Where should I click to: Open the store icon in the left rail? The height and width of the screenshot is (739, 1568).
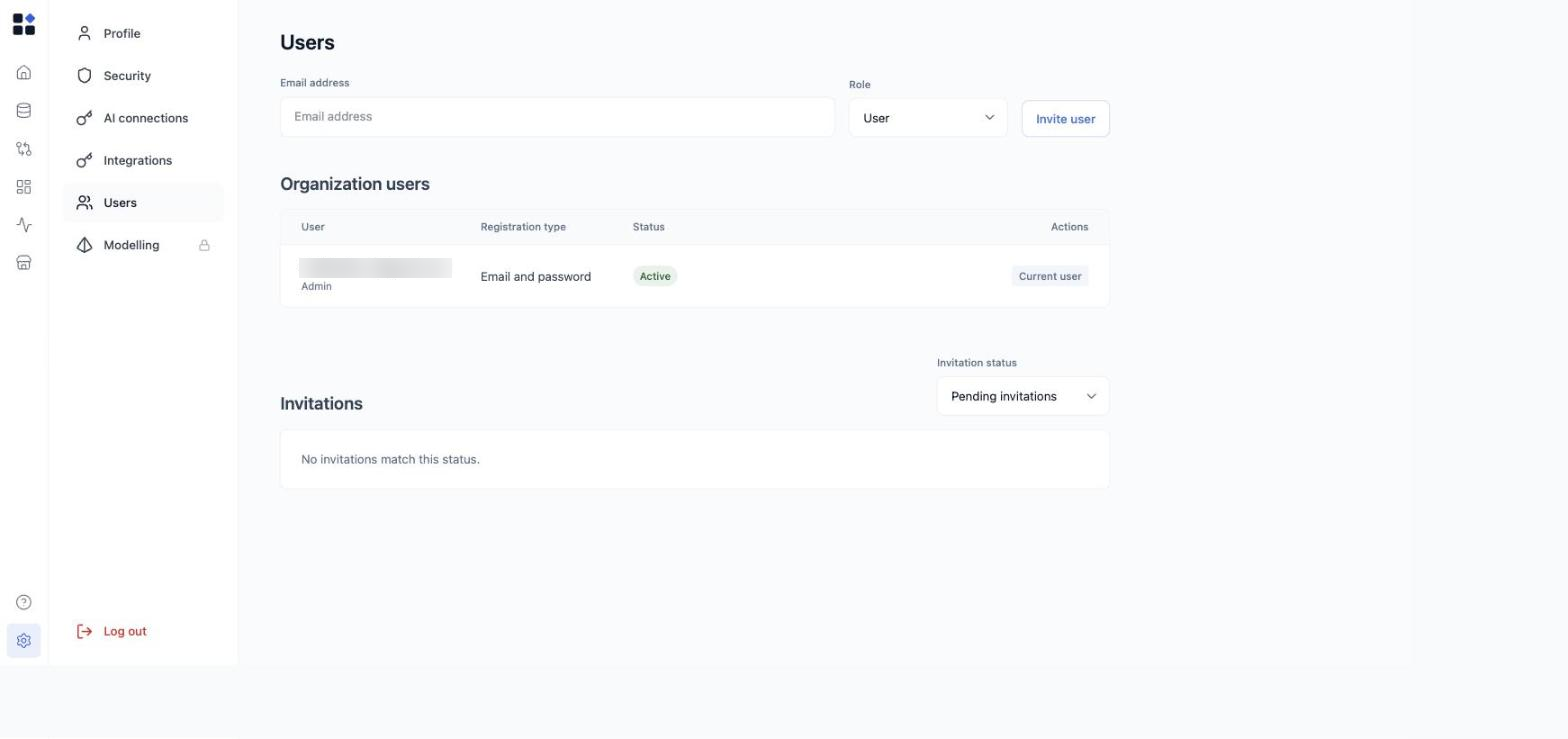[x=24, y=263]
